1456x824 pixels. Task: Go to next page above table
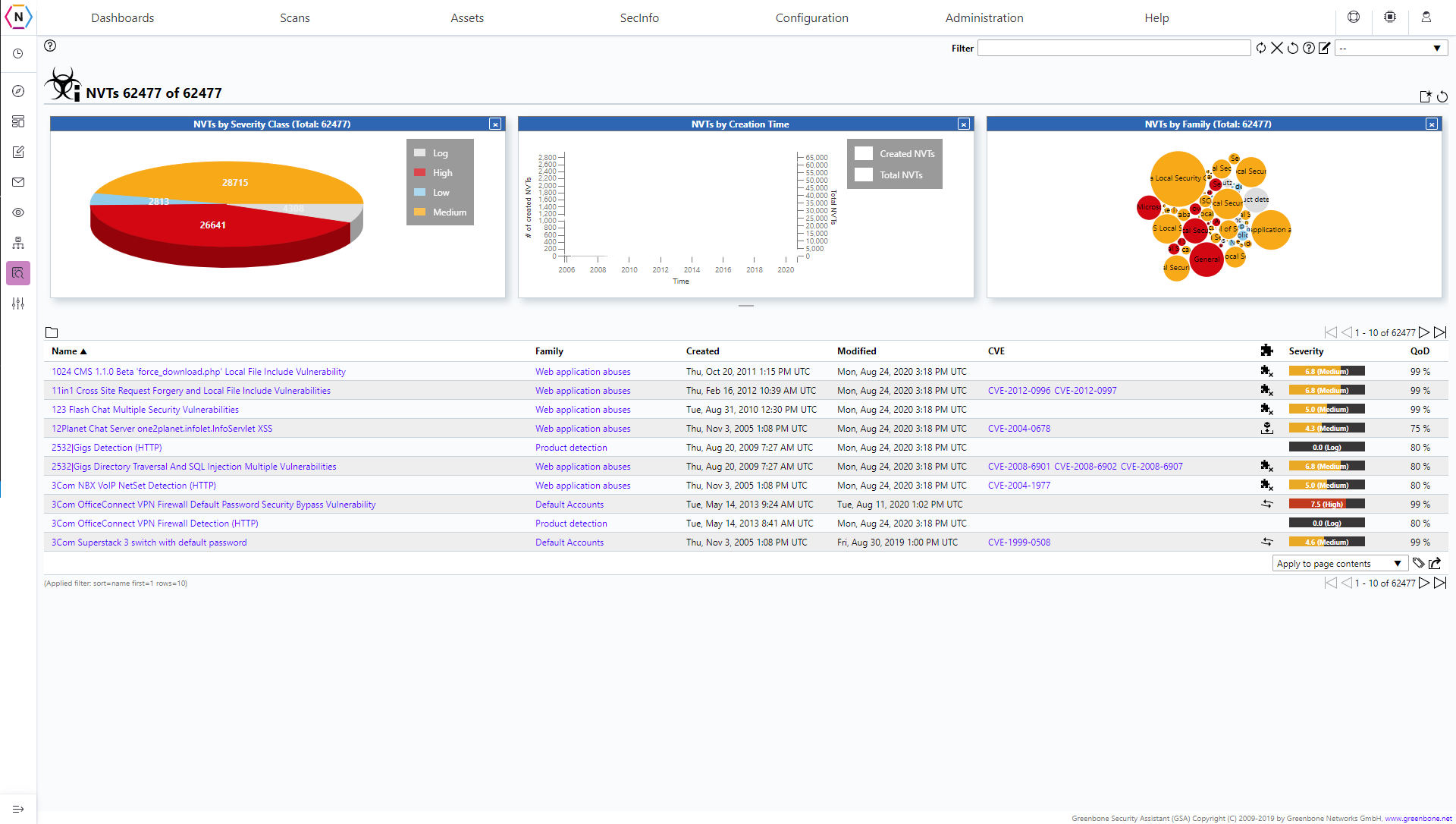tap(1424, 332)
